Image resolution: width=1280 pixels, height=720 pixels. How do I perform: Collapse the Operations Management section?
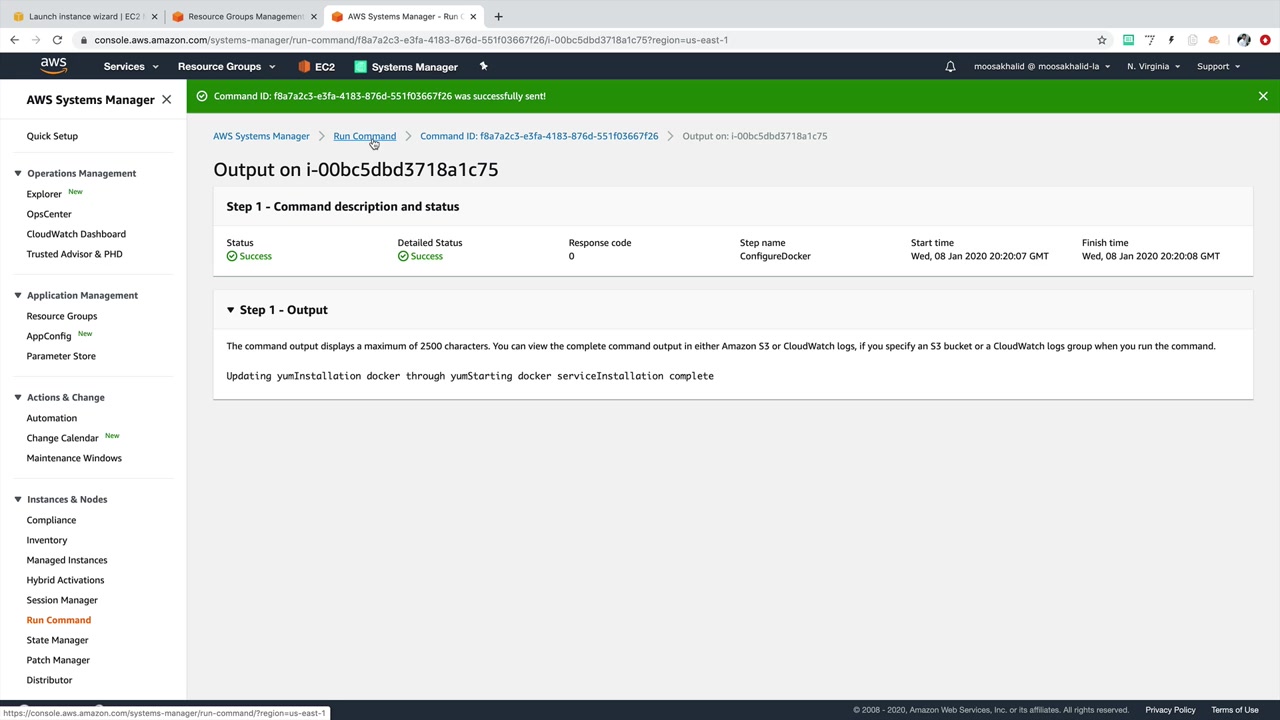click(x=18, y=173)
